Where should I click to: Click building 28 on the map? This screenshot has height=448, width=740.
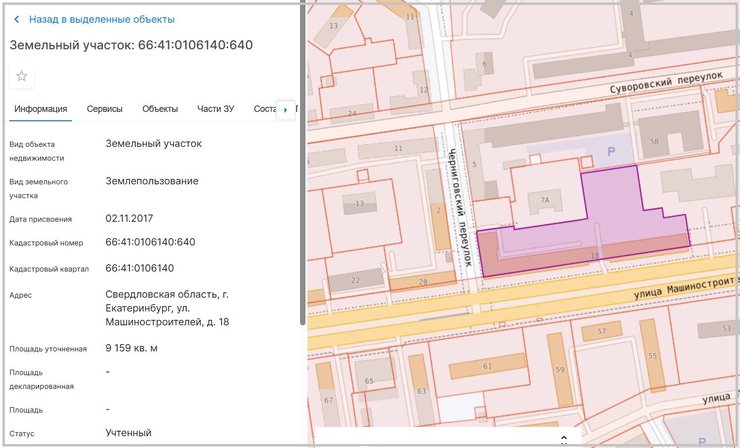[x=423, y=281]
